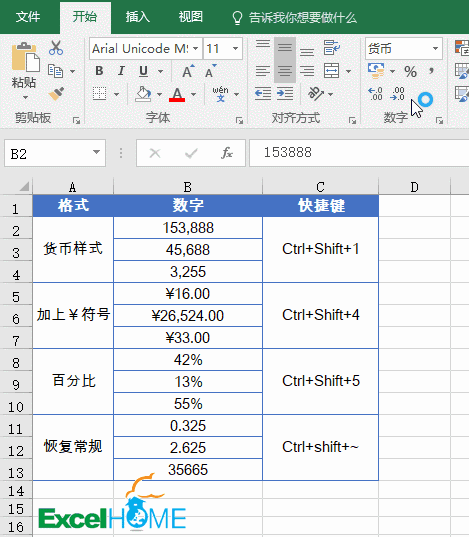Image resolution: width=469 pixels, height=537 pixels.
Task: Switch to 开始 tab
Action: (85, 17)
